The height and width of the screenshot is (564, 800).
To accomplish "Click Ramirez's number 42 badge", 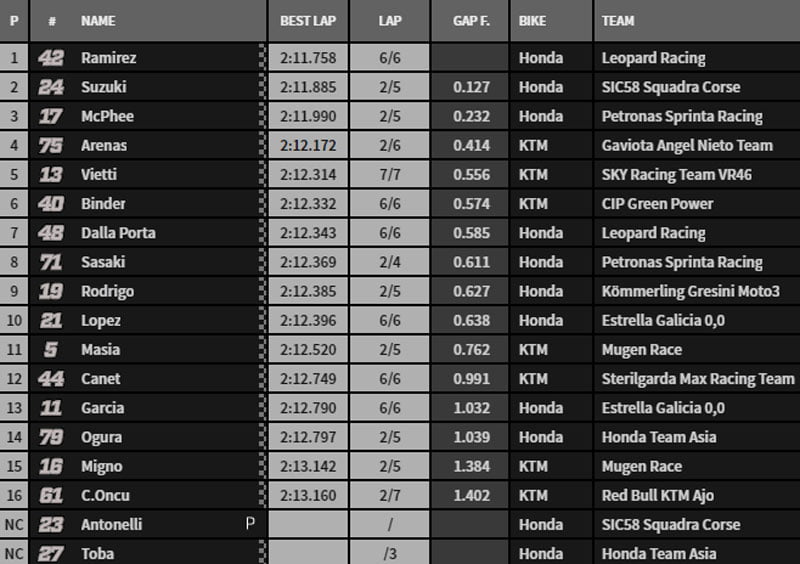I will (50, 58).
